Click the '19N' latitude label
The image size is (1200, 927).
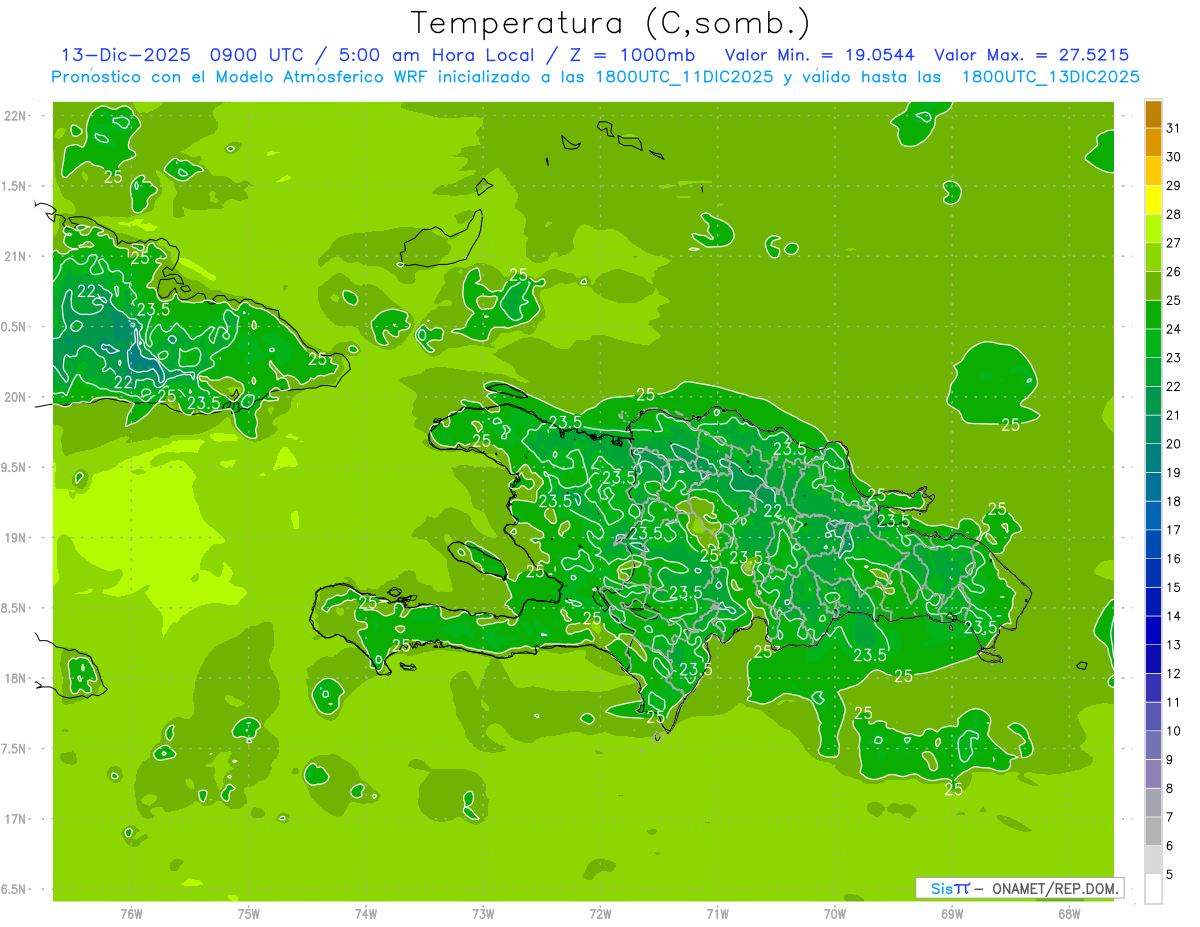(x=14, y=538)
